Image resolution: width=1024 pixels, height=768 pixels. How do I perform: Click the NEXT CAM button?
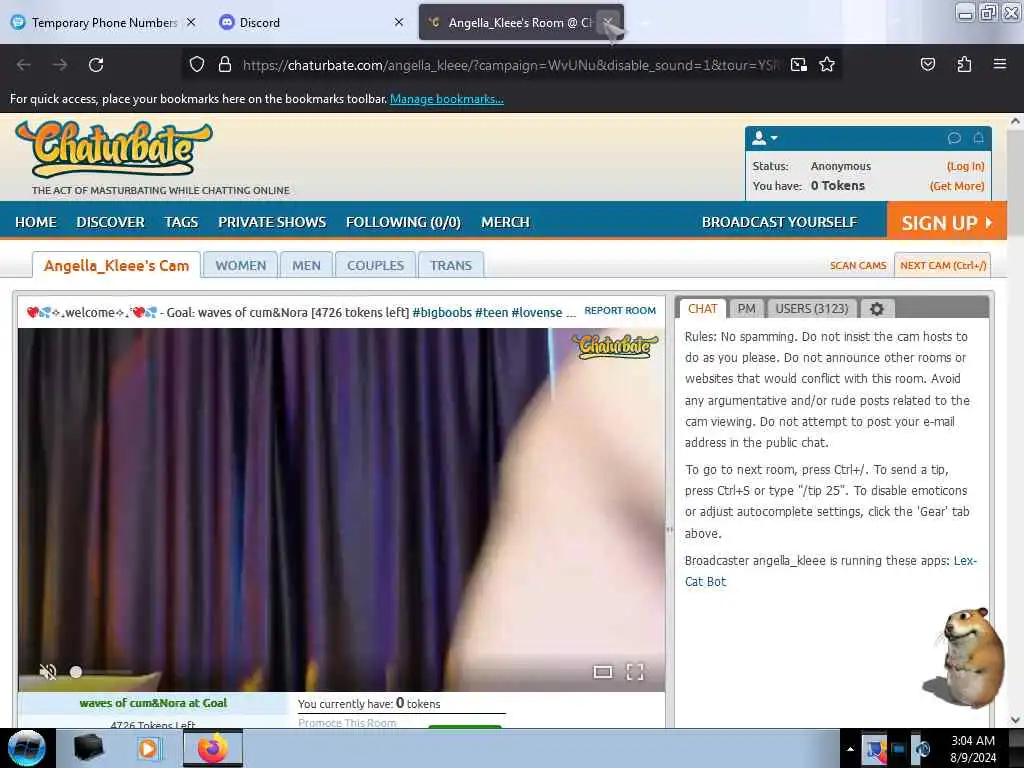point(943,265)
